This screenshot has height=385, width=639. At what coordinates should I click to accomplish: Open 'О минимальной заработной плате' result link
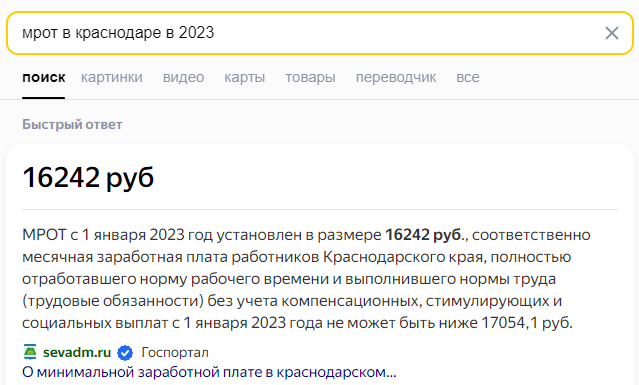pos(209,372)
